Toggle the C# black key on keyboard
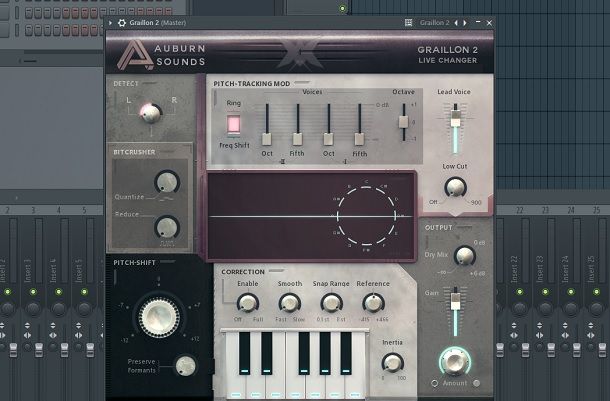 point(244,353)
